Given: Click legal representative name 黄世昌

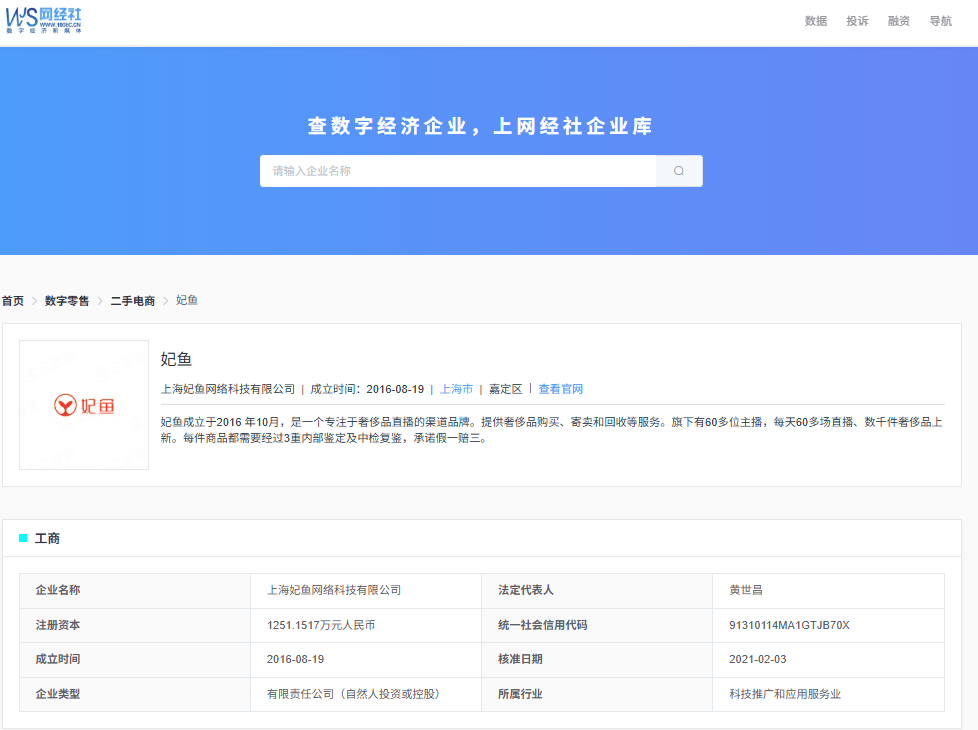Looking at the screenshot, I should pos(746,590).
